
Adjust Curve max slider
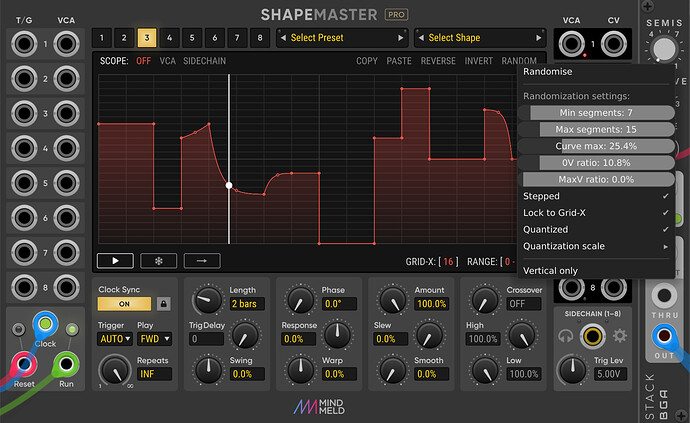596,146
